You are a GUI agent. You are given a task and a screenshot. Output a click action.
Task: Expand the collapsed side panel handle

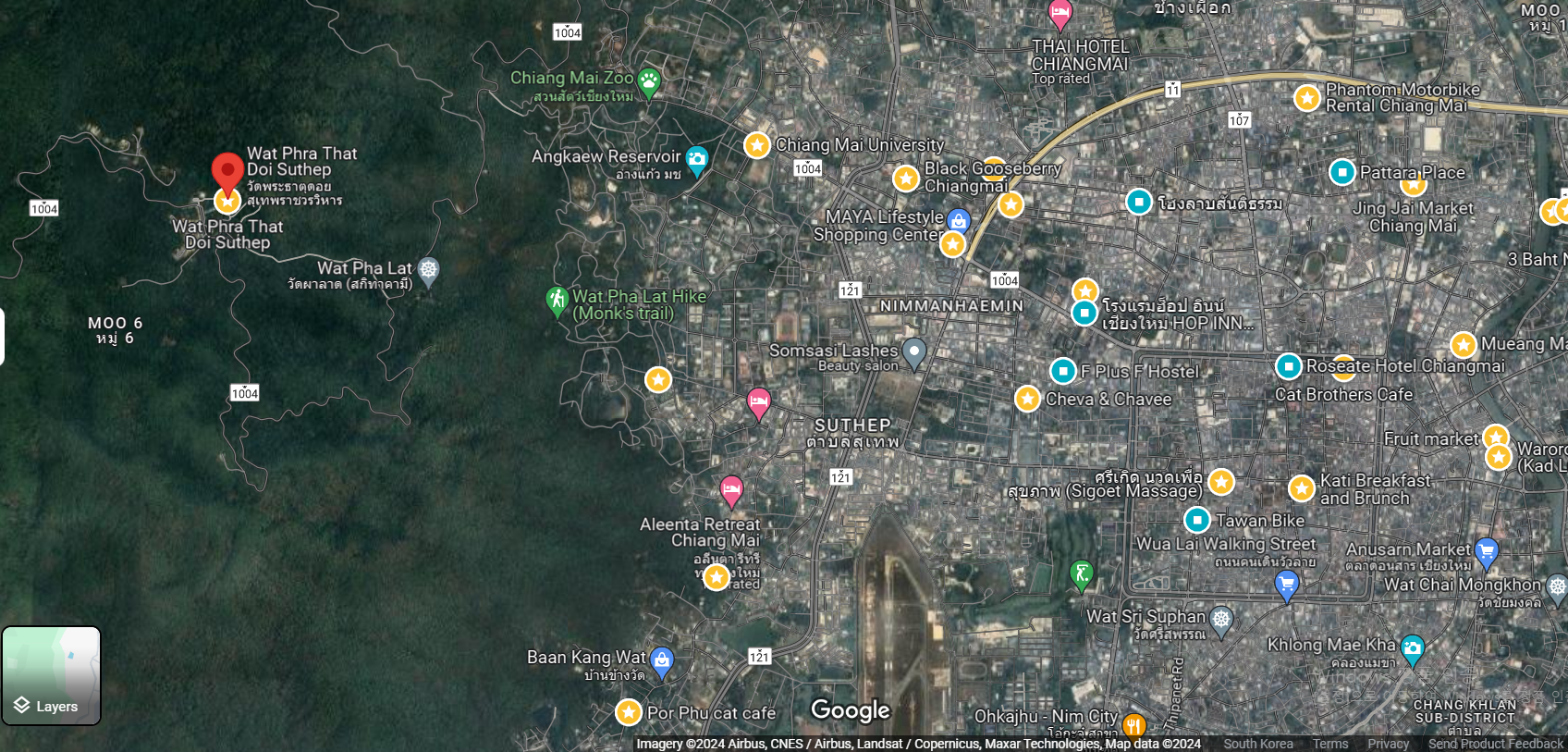(3, 337)
